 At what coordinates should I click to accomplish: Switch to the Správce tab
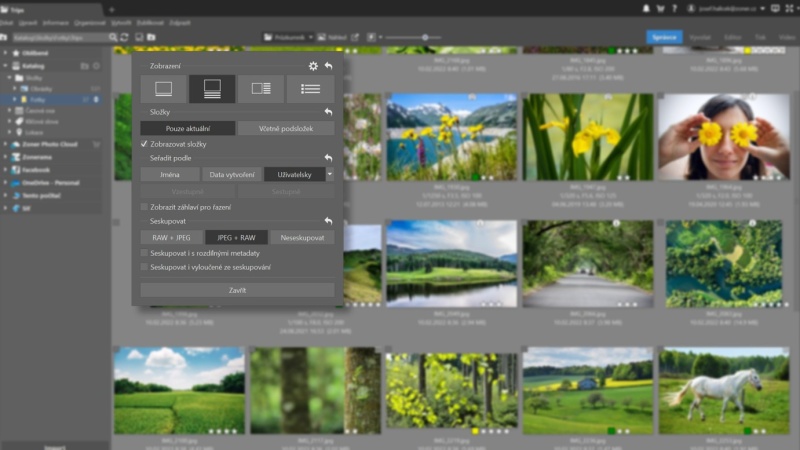pyautogui.click(x=663, y=37)
